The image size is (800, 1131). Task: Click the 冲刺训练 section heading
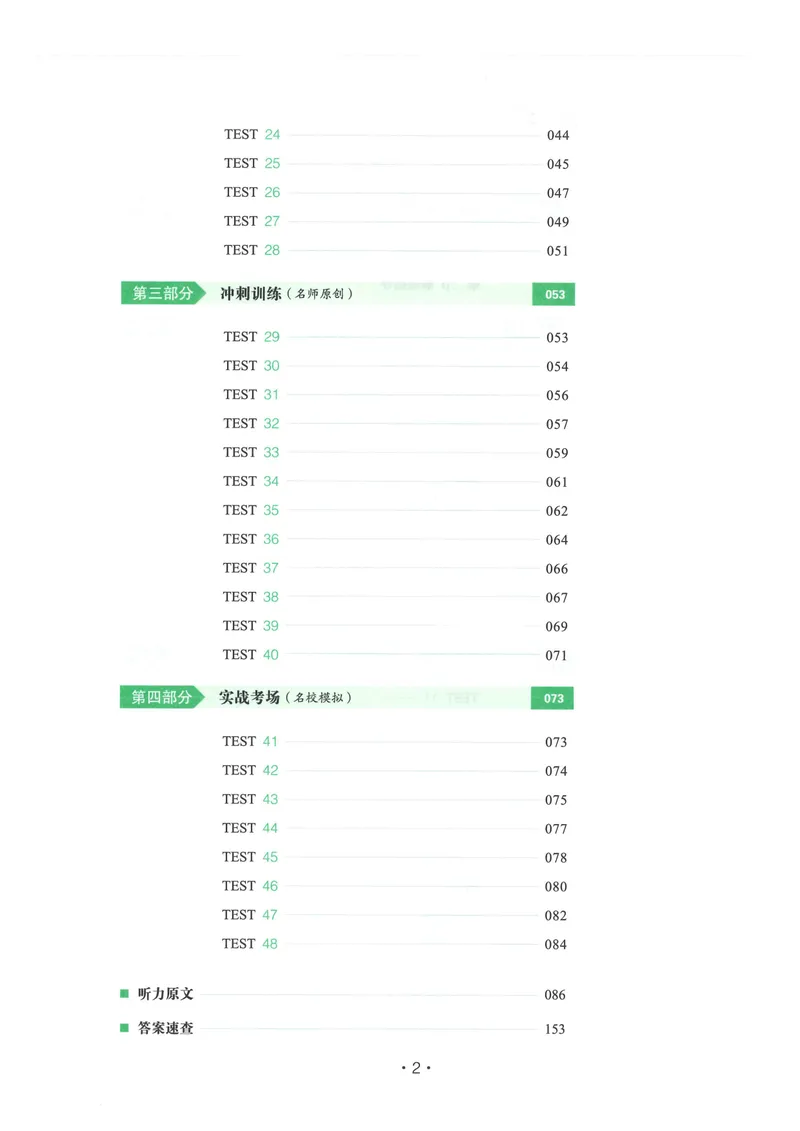[x=251, y=294]
